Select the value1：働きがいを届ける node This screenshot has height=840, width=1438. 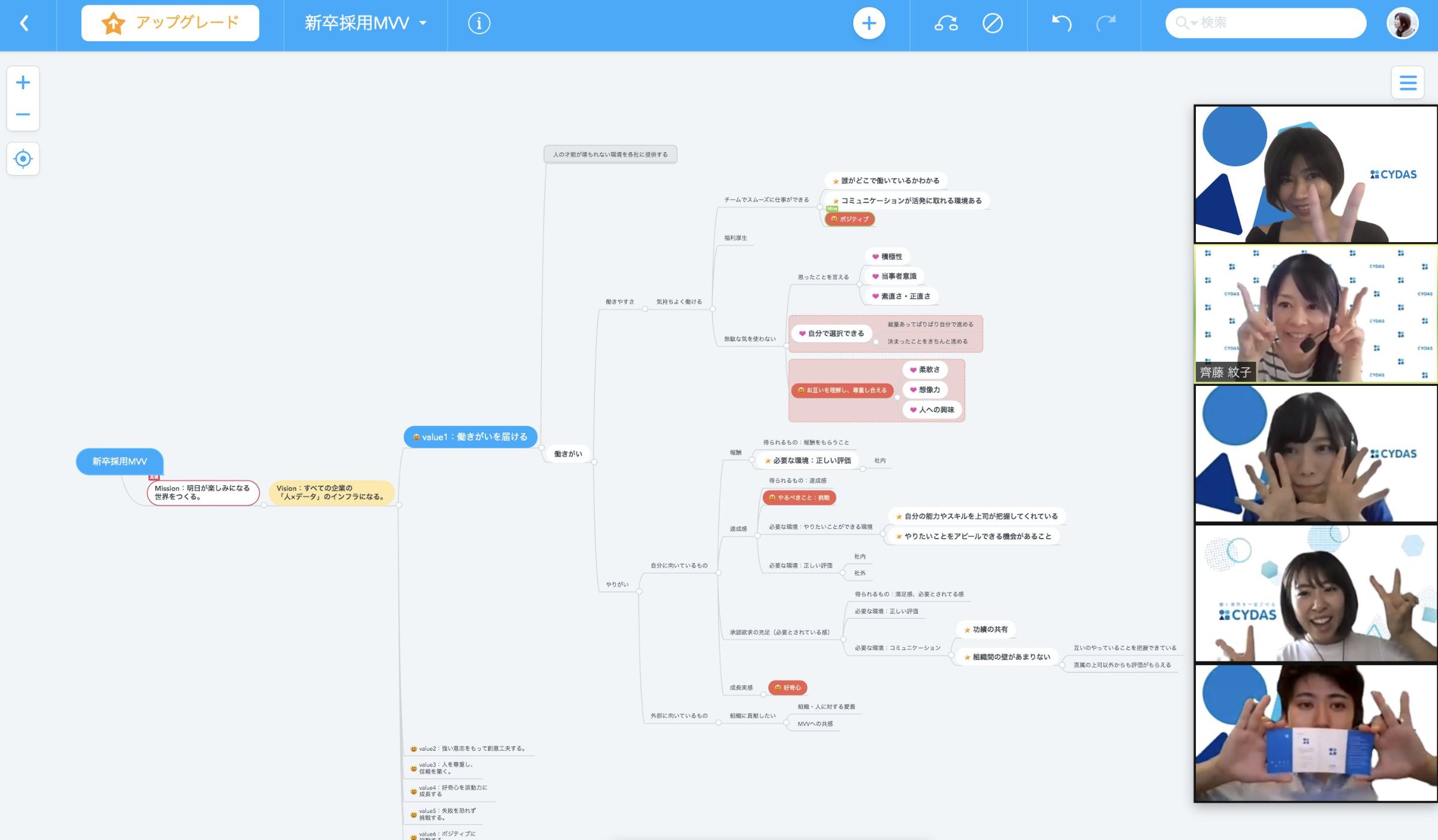click(x=470, y=437)
